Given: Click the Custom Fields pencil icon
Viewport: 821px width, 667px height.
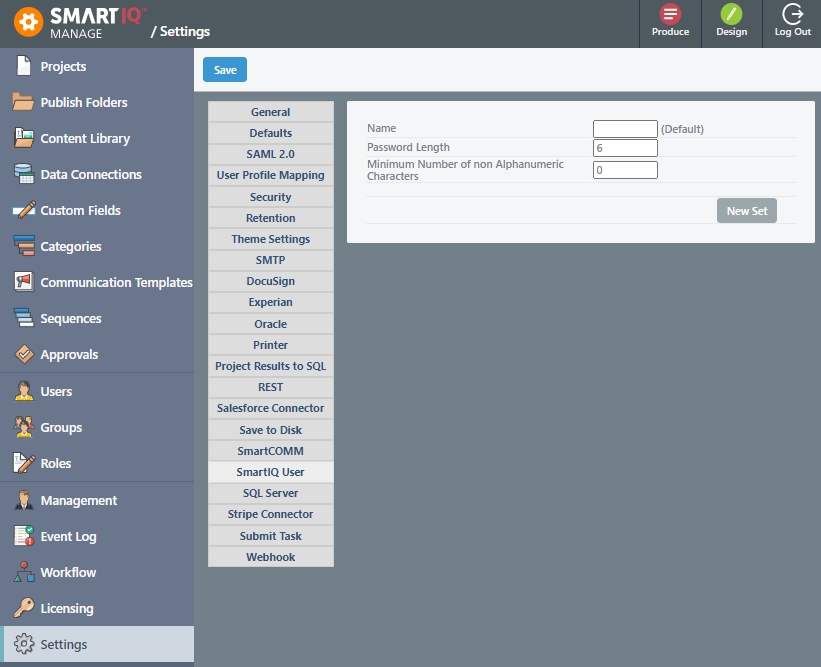Looking at the screenshot, I should 24,210.
